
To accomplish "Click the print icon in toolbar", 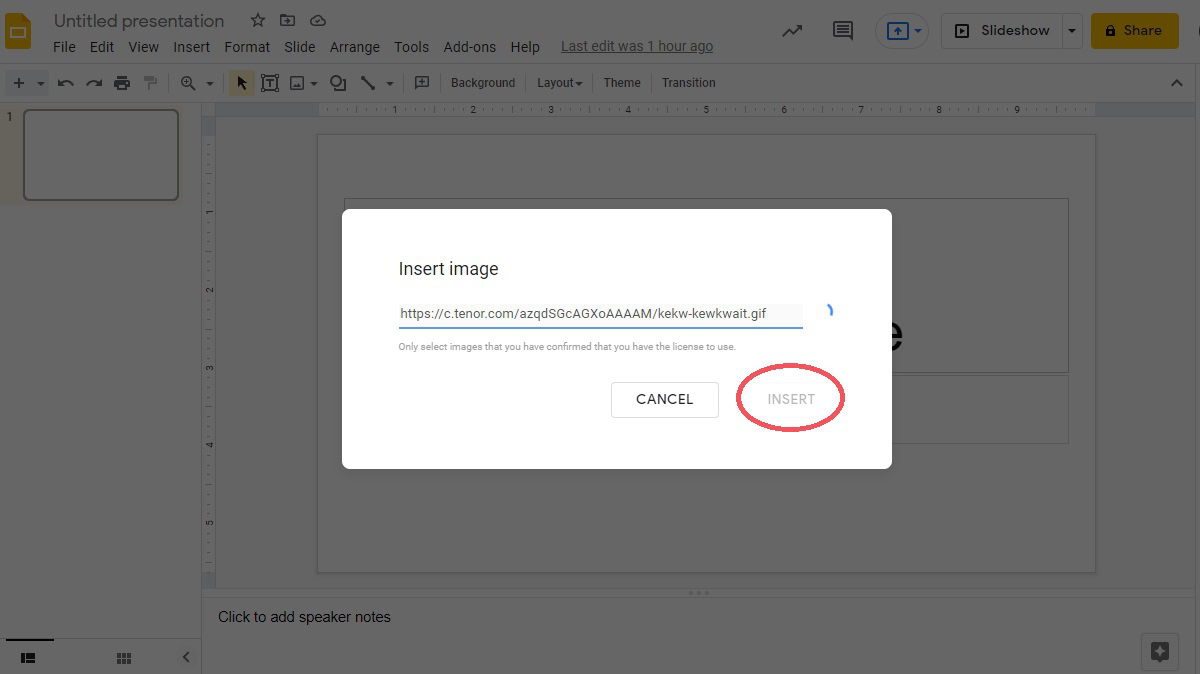I will click(x=122, y=83).
